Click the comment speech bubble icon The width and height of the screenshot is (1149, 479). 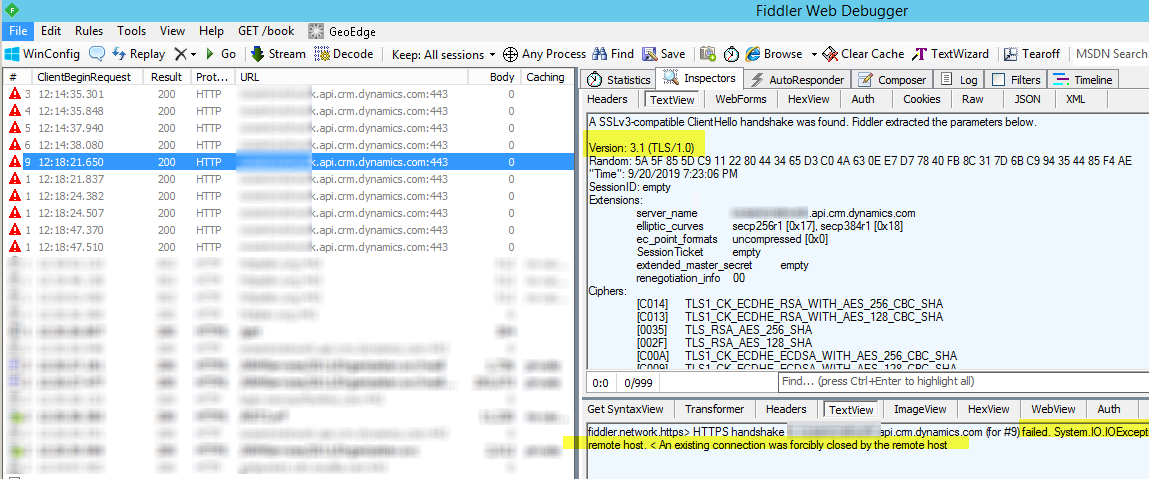96,54
